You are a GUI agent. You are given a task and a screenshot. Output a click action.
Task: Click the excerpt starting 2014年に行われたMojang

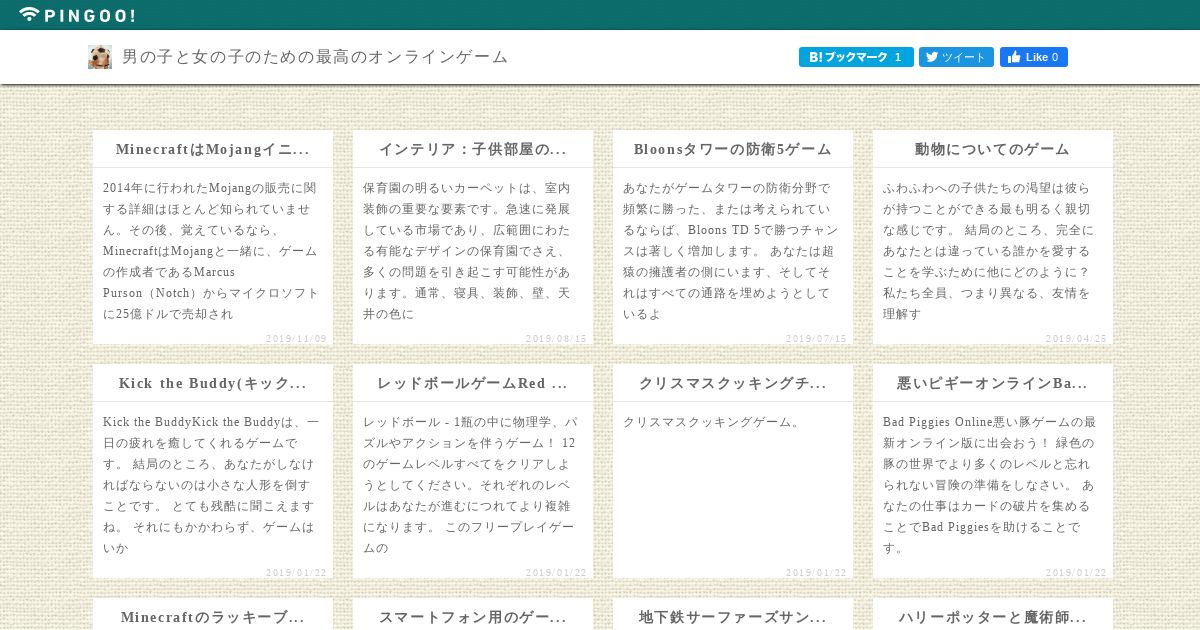(212, 251)
